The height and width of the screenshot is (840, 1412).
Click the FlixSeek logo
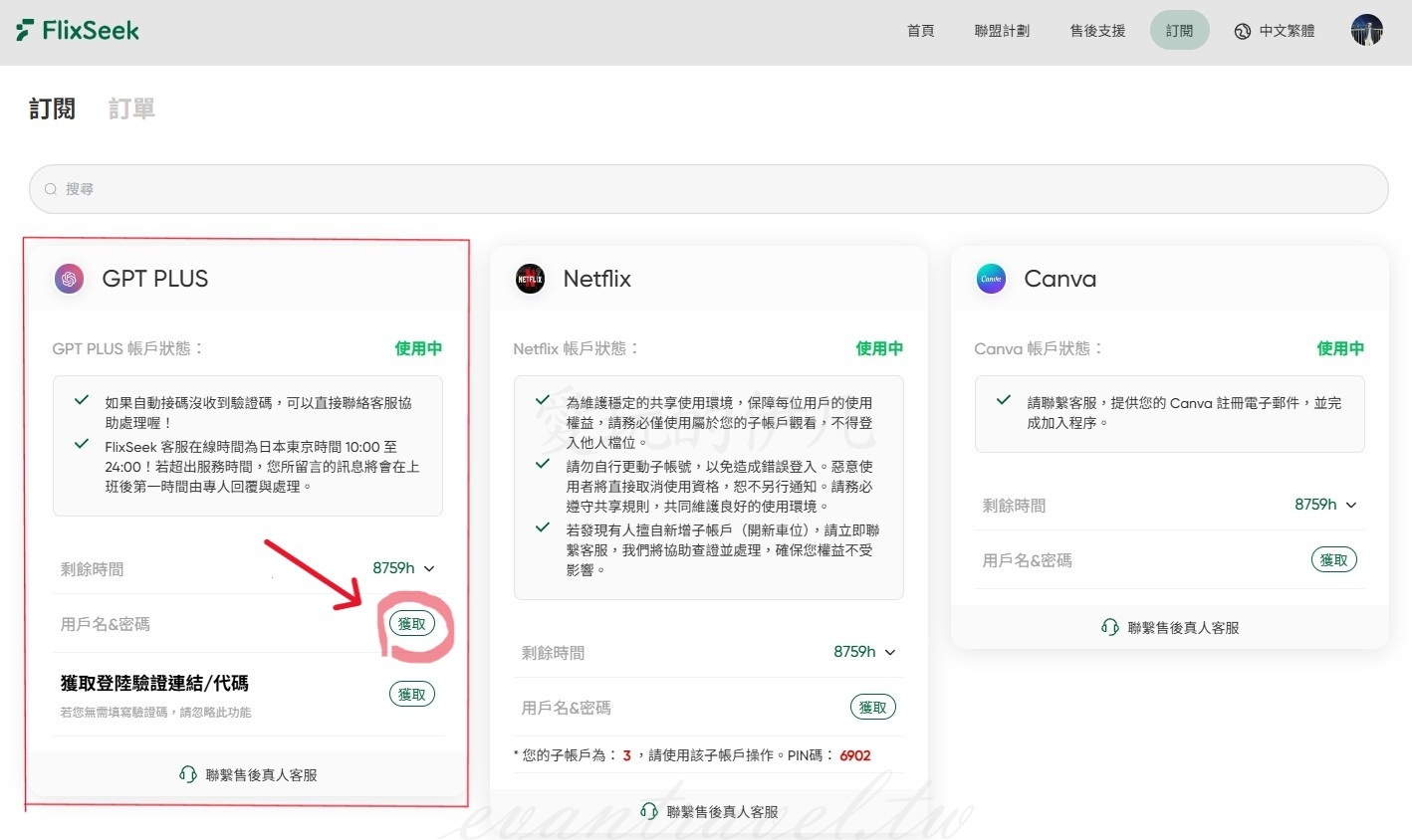[x=78, y=30]
